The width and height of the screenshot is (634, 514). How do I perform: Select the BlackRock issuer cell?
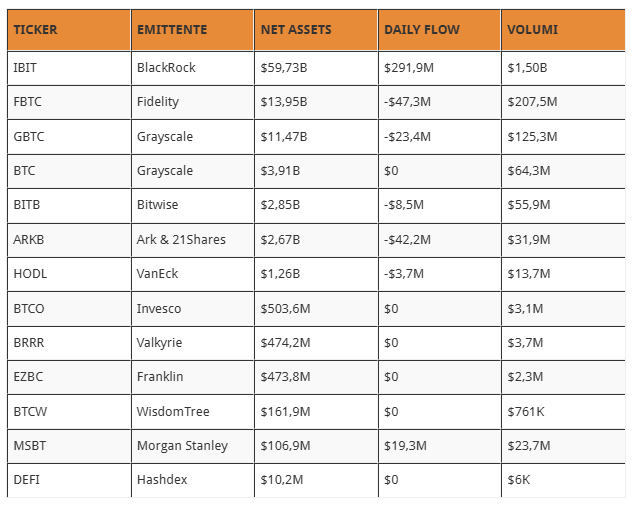192,68
